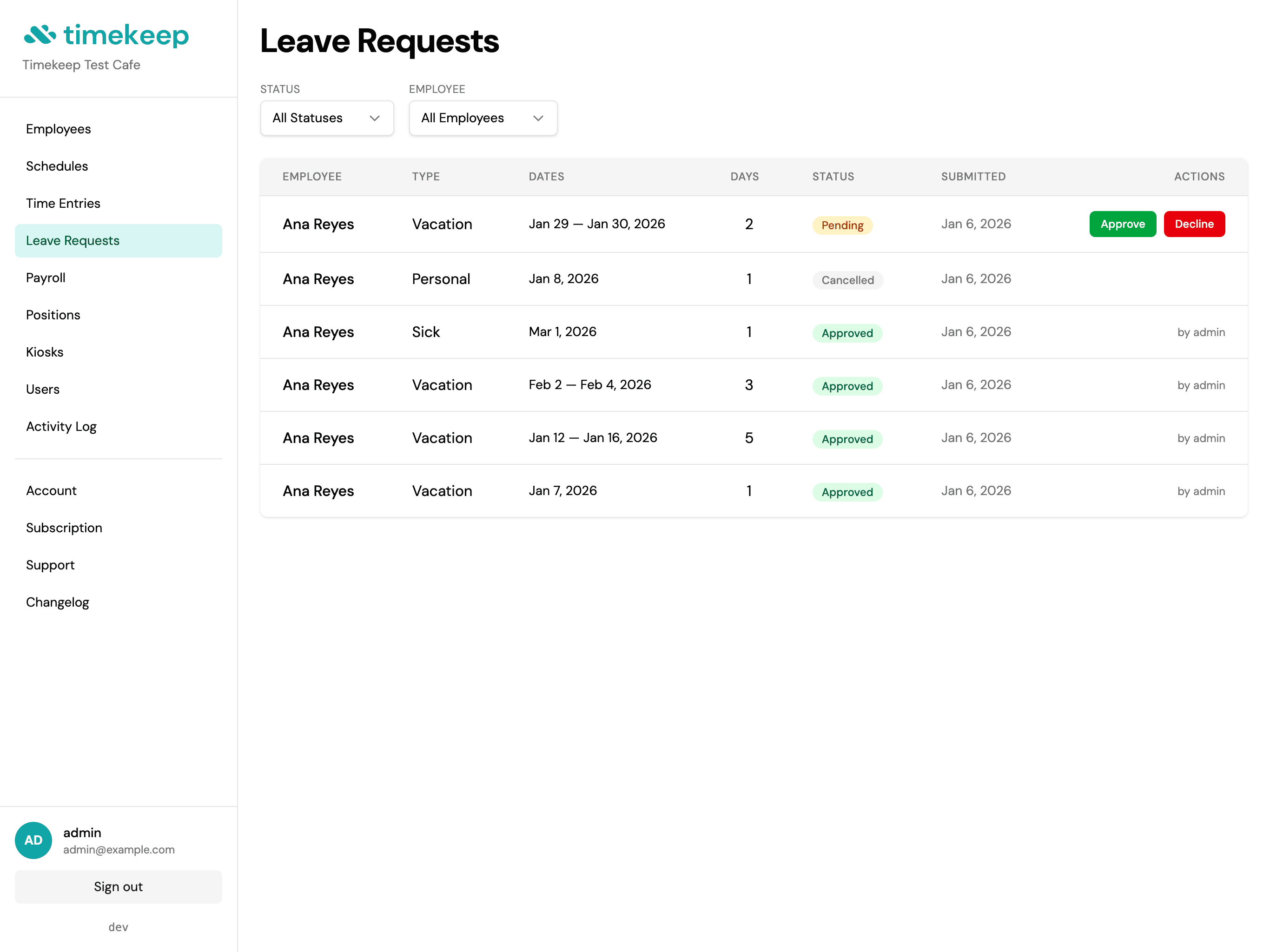Navigate to the Employees section
The width and height of the screenshot is (1270, 952).
click(x=58, y=129)
